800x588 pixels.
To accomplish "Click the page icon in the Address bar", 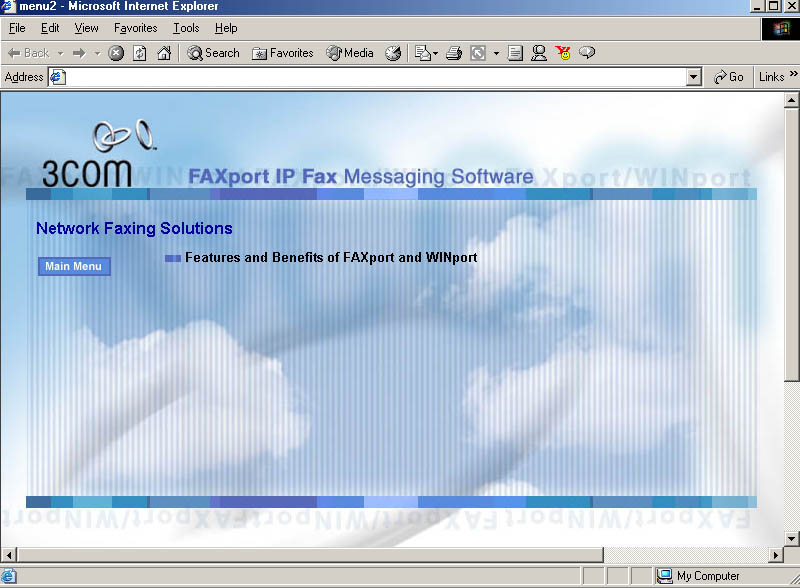I will (x=58, y=77).
